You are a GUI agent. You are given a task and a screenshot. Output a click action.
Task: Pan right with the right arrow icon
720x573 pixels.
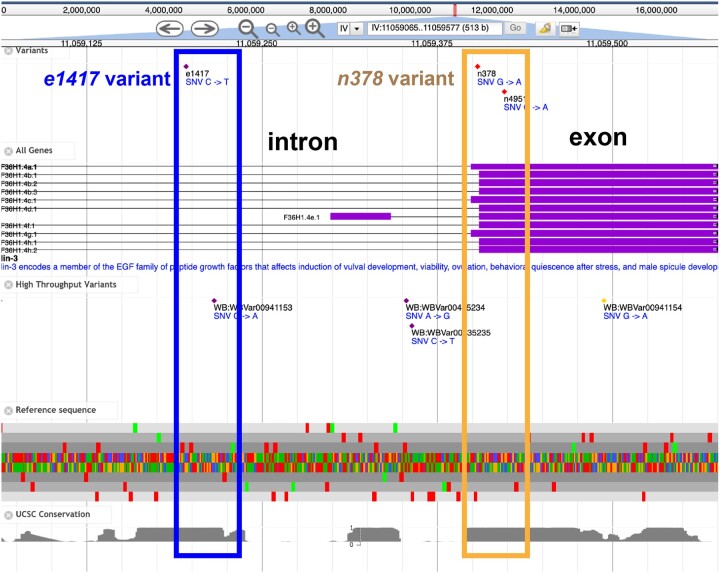click(x=205, y=28)
